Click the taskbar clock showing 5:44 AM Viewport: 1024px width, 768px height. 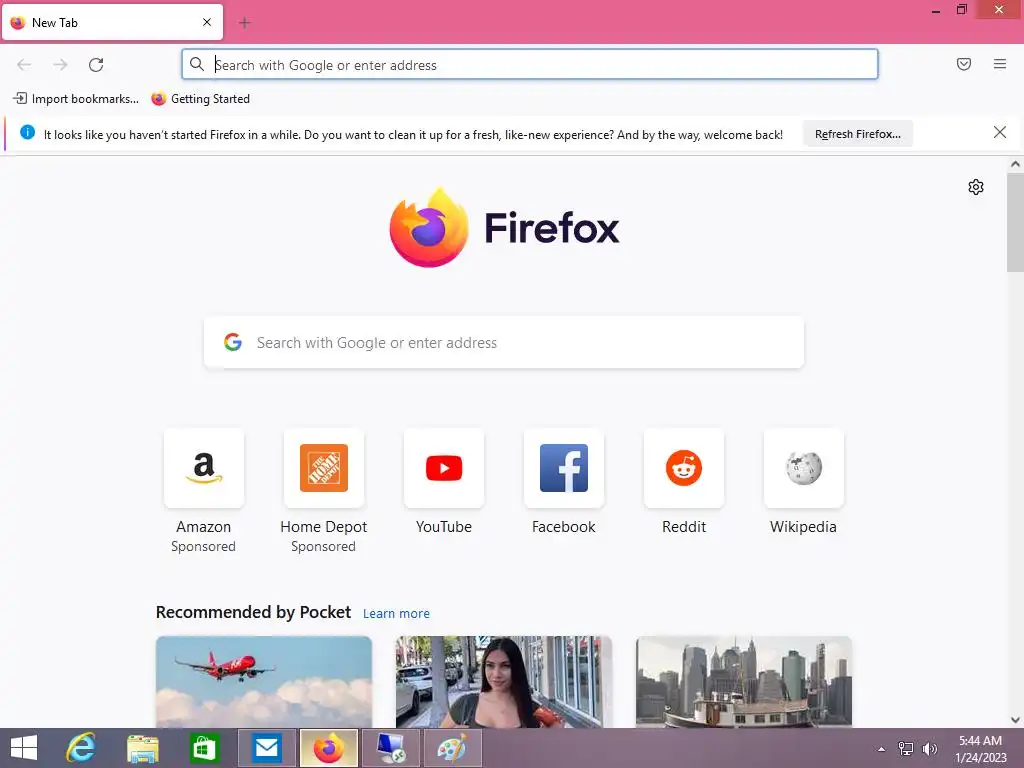[x=980, y=749]
